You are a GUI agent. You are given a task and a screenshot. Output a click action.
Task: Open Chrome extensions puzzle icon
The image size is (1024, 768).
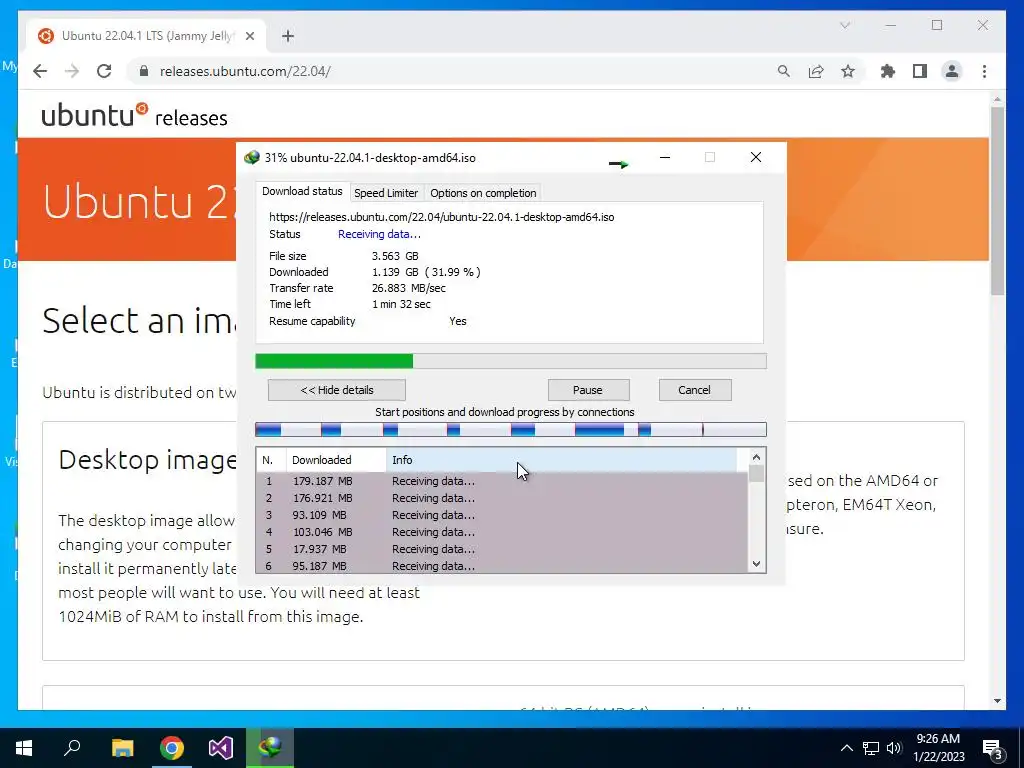888,71
